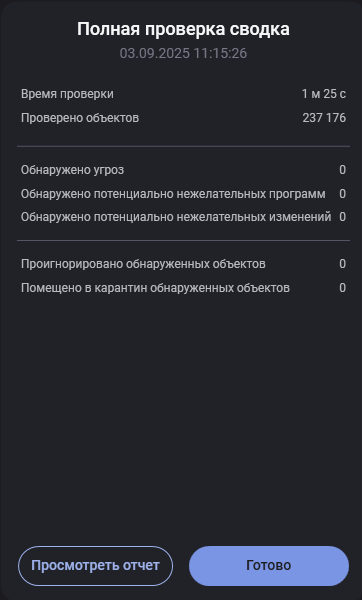Click the divider below Проверено объектов
Screen dimensions: 362x600
tap(183, 146)
